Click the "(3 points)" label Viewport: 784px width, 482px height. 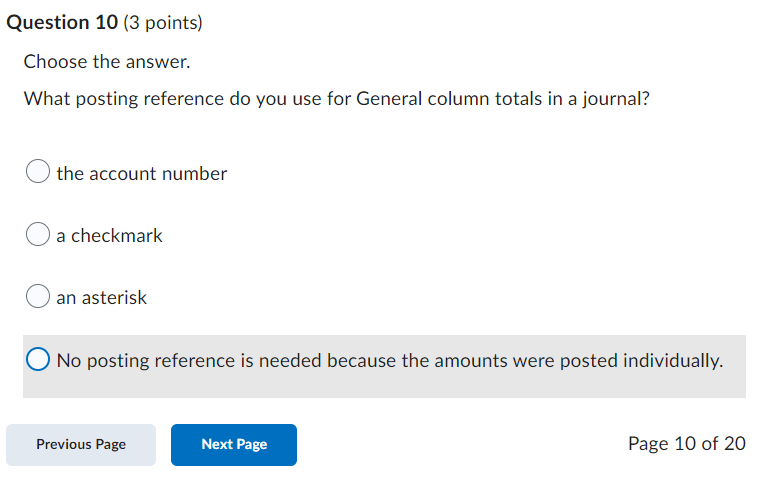tap(162, 22)
